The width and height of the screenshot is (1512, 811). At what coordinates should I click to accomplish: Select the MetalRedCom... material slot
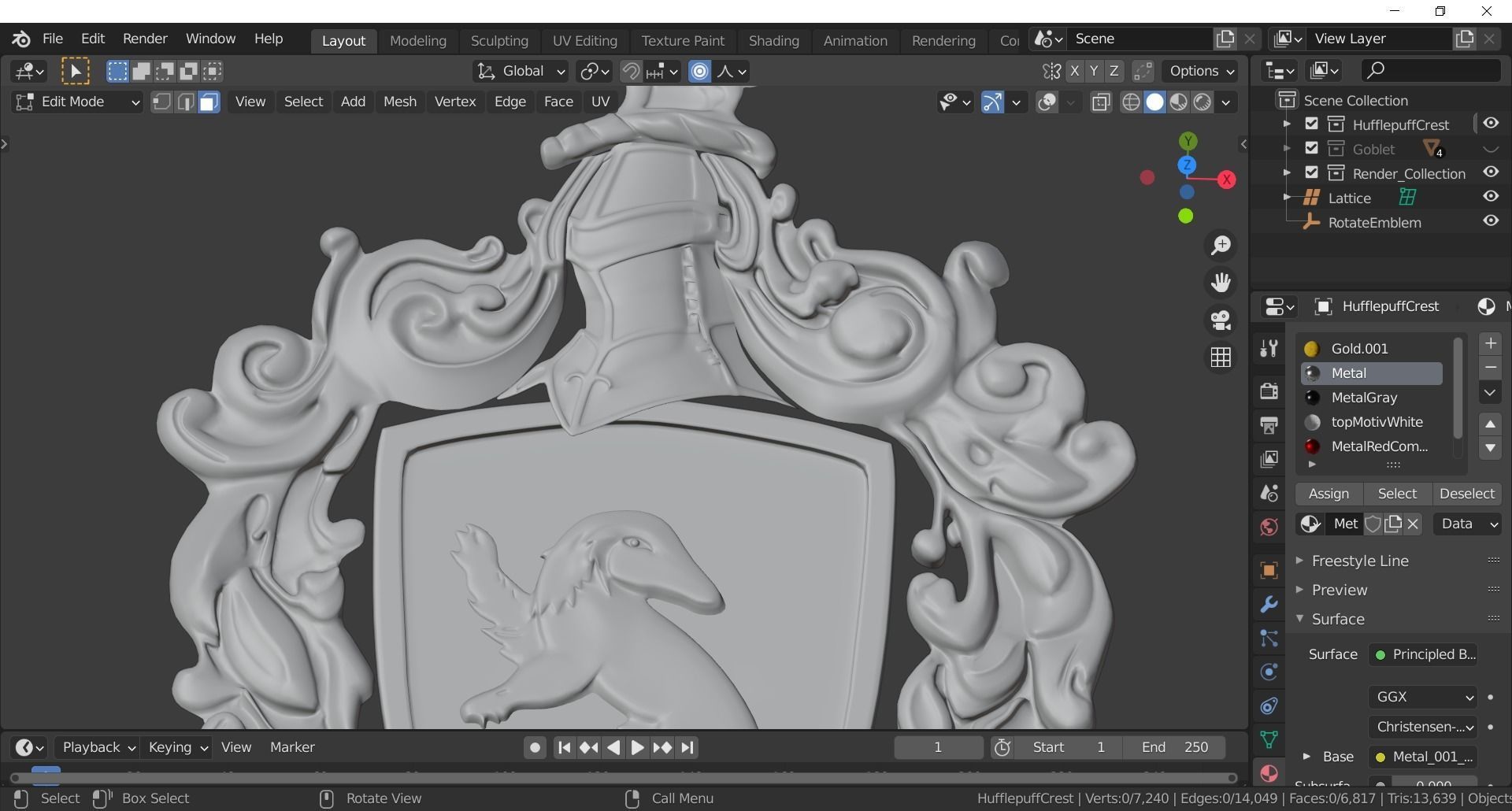pos(1371,447)
